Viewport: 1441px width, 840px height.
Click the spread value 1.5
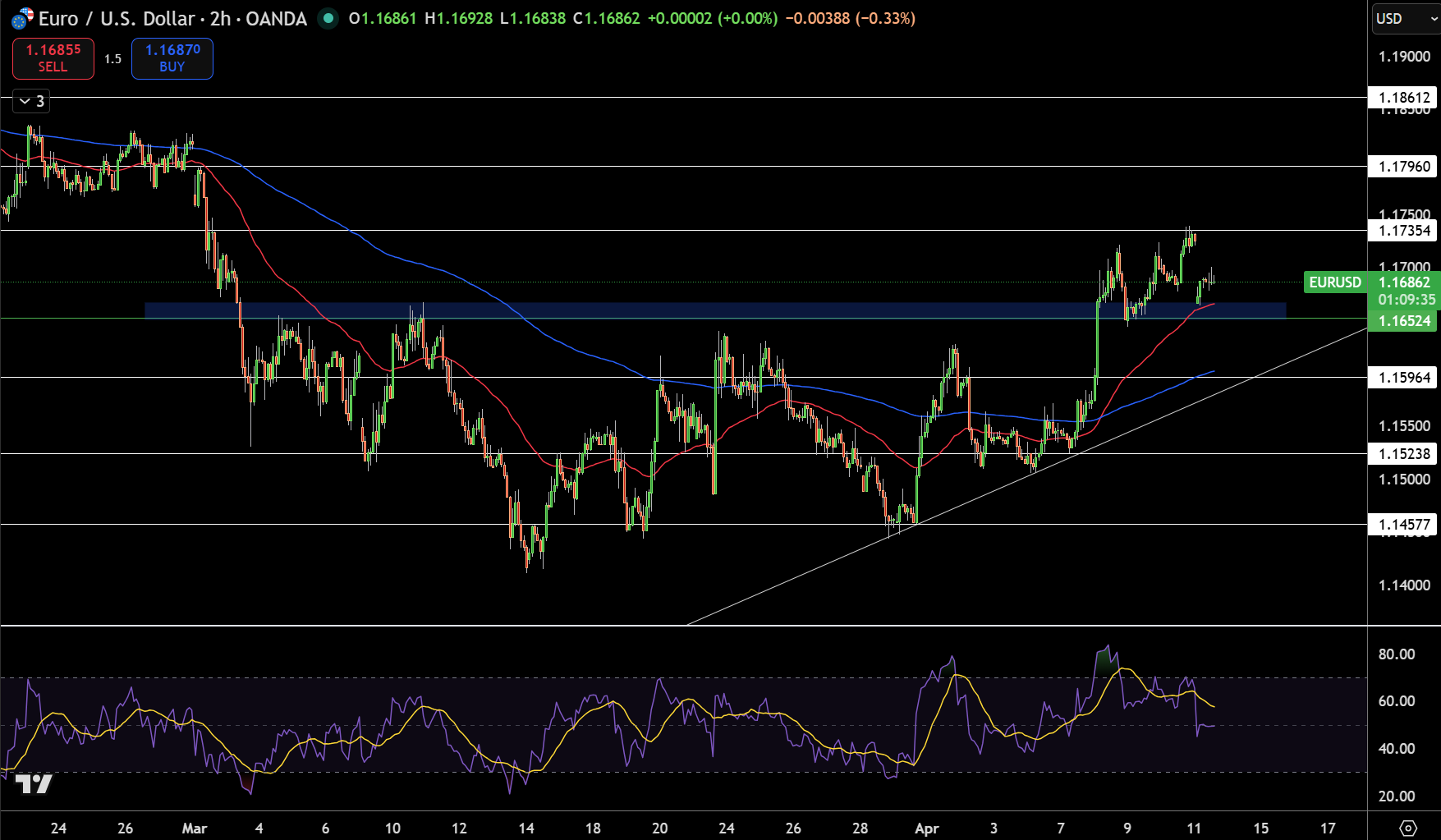pyautogui.click(x=112, y=59)
